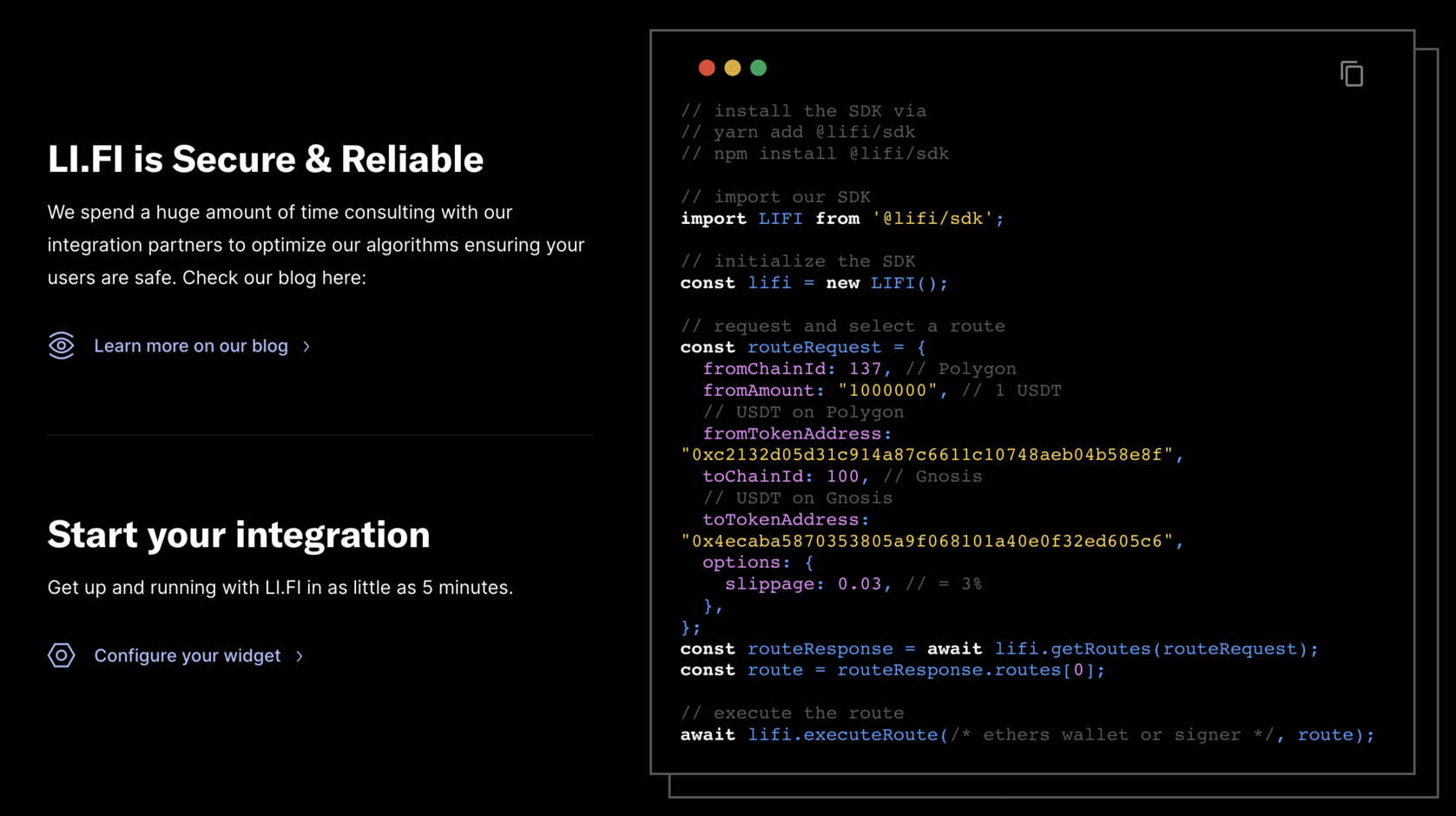Click the '// USDT on Polygon' comment
The height and width of the screenshot is (816, 1456).
click(x=803, y=412)
